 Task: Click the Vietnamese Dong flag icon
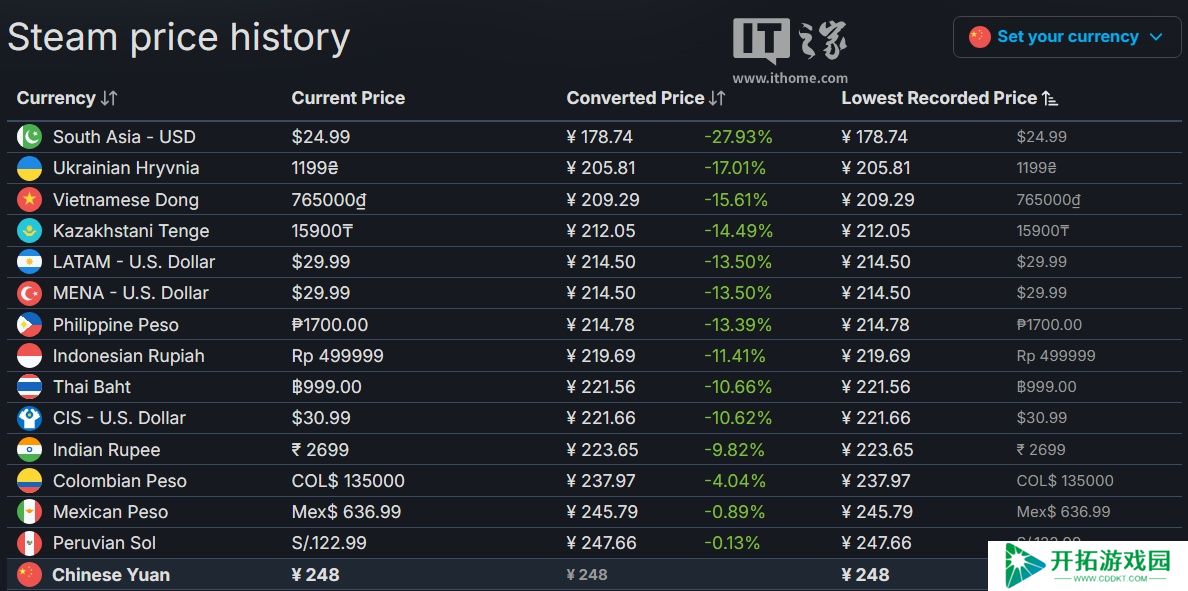(30, 200)
